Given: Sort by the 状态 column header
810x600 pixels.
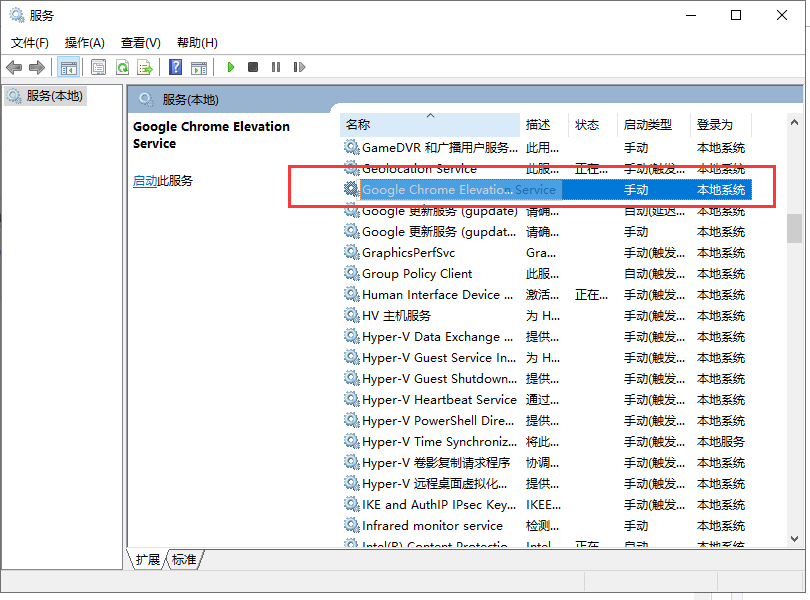Looking at the screenshot, I should 593,125.
